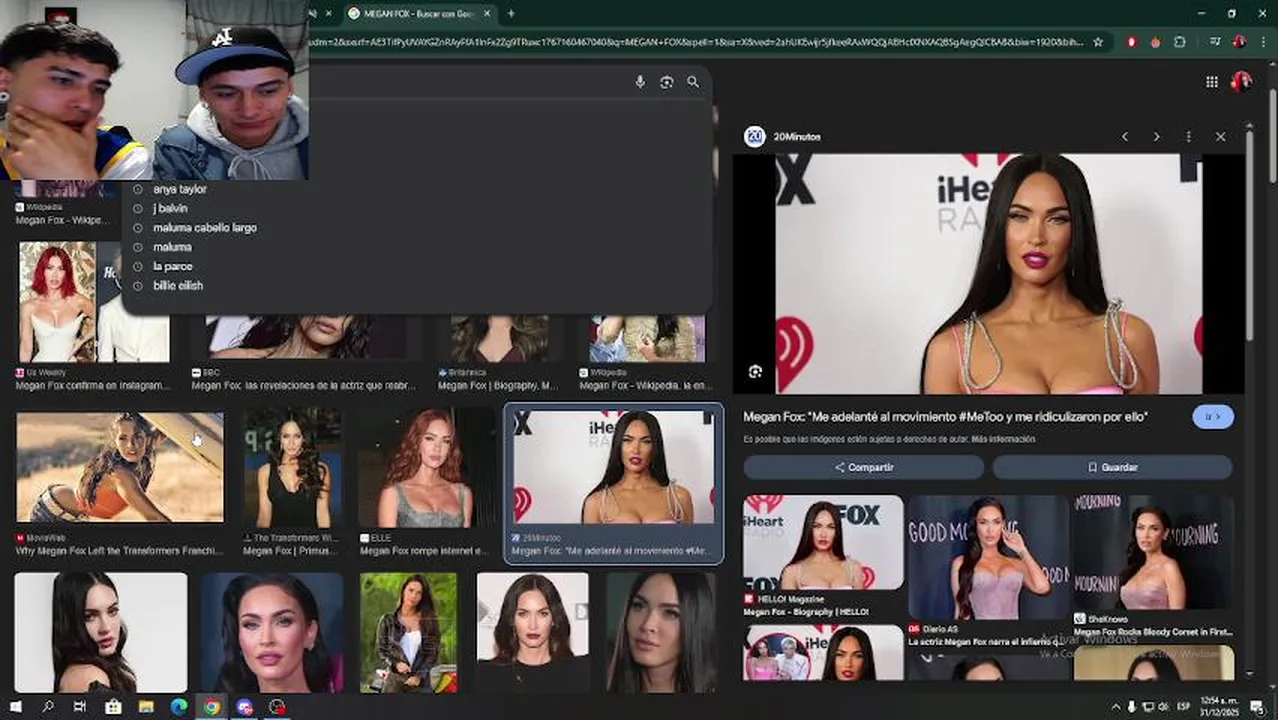Go to next image in preview panel
The image size is (1278, 720).
(1157, 136)
